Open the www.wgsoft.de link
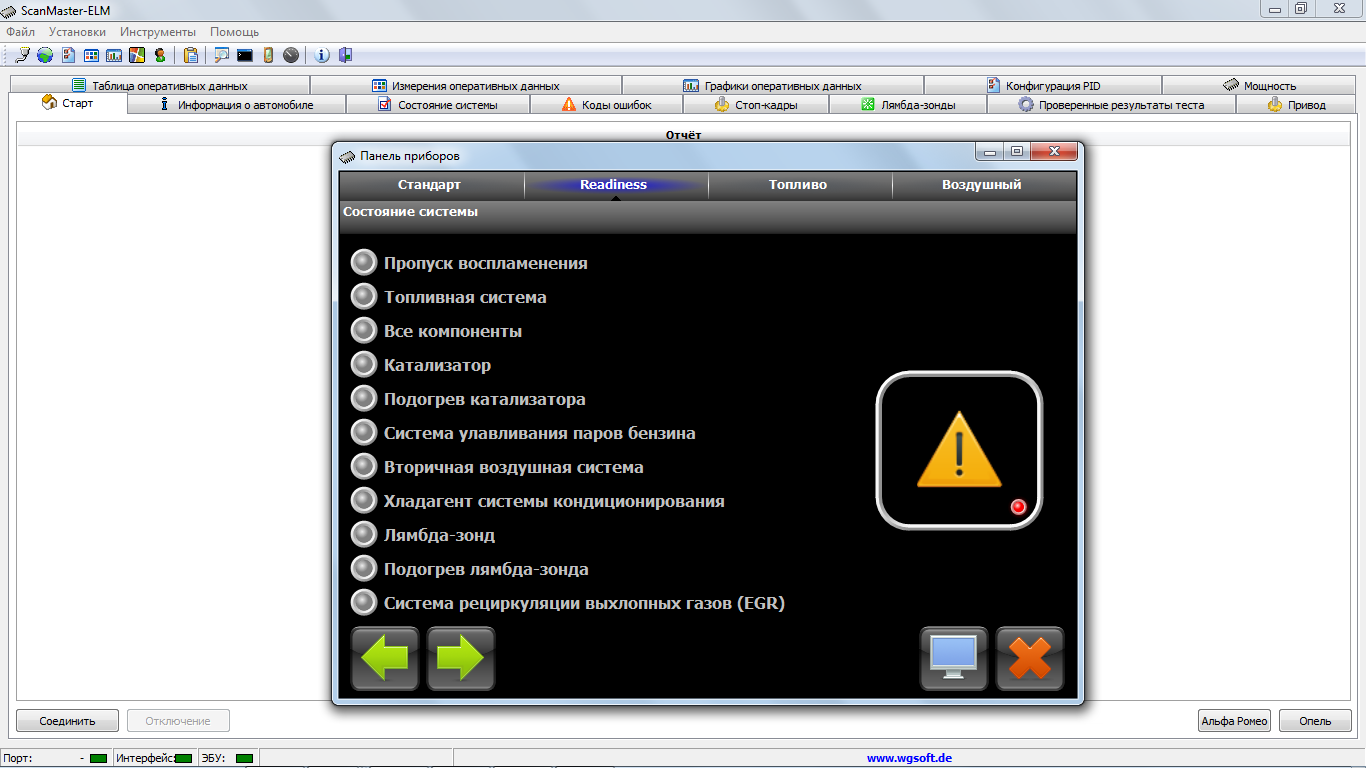The height and width of the screenshot is (768, 1366). point(909,758)
